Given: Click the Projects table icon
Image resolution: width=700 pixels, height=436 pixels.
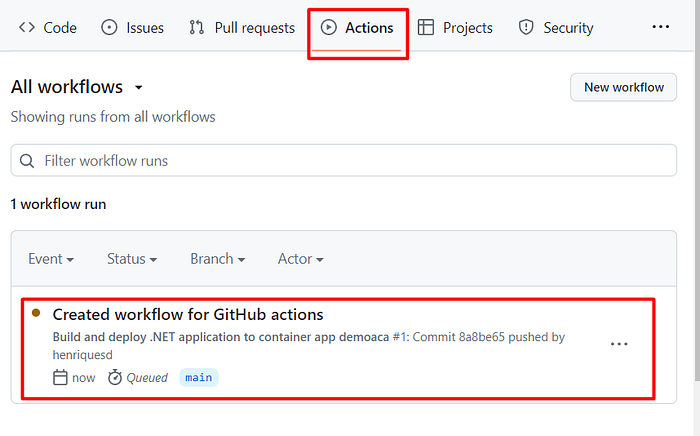Looking at the screenshot, I should [425, 28].
